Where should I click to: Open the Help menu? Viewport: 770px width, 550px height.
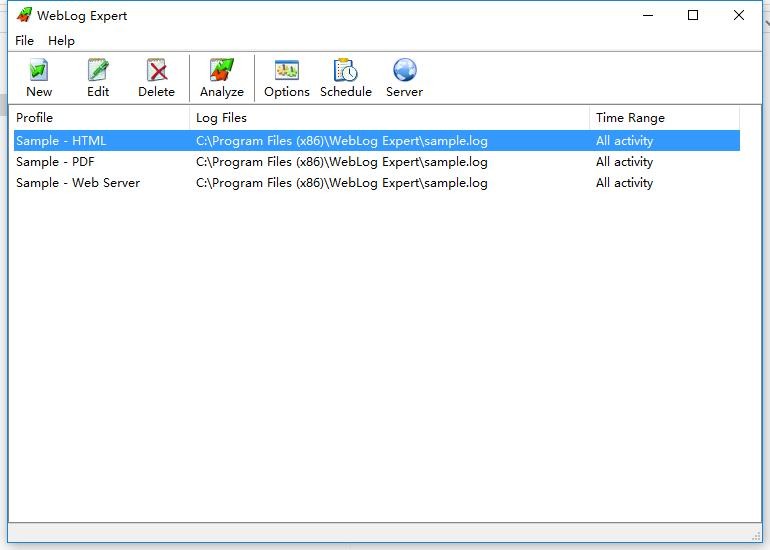click(61, 41)
